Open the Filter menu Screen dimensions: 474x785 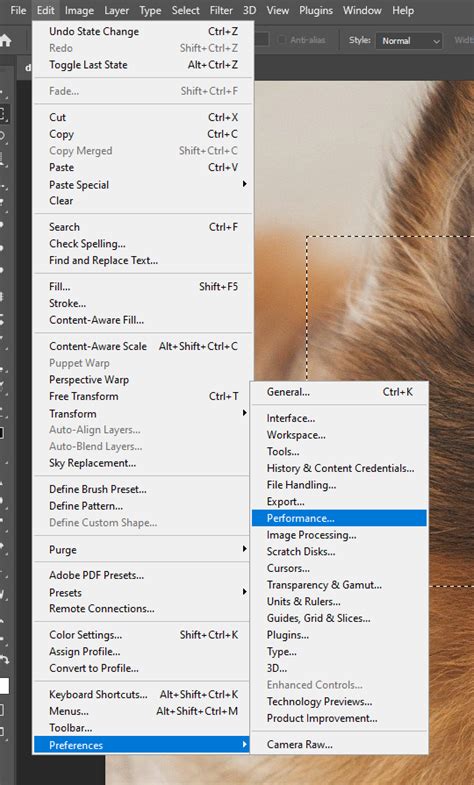click(x=221, y=10)
